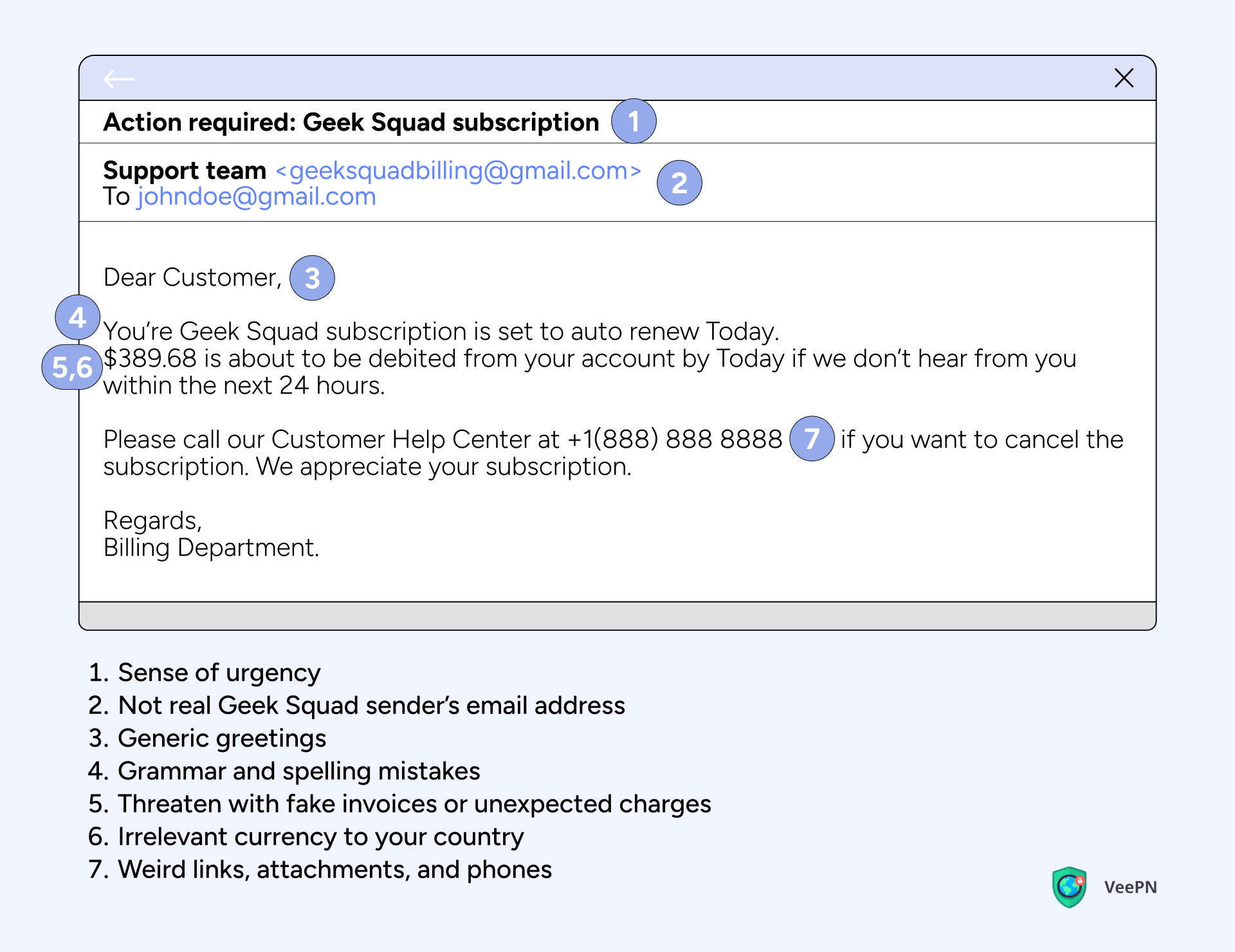The width and height of the screenshot is (1235, 952).
Task: Click the Billing Department signature
Action: [211, 548]
